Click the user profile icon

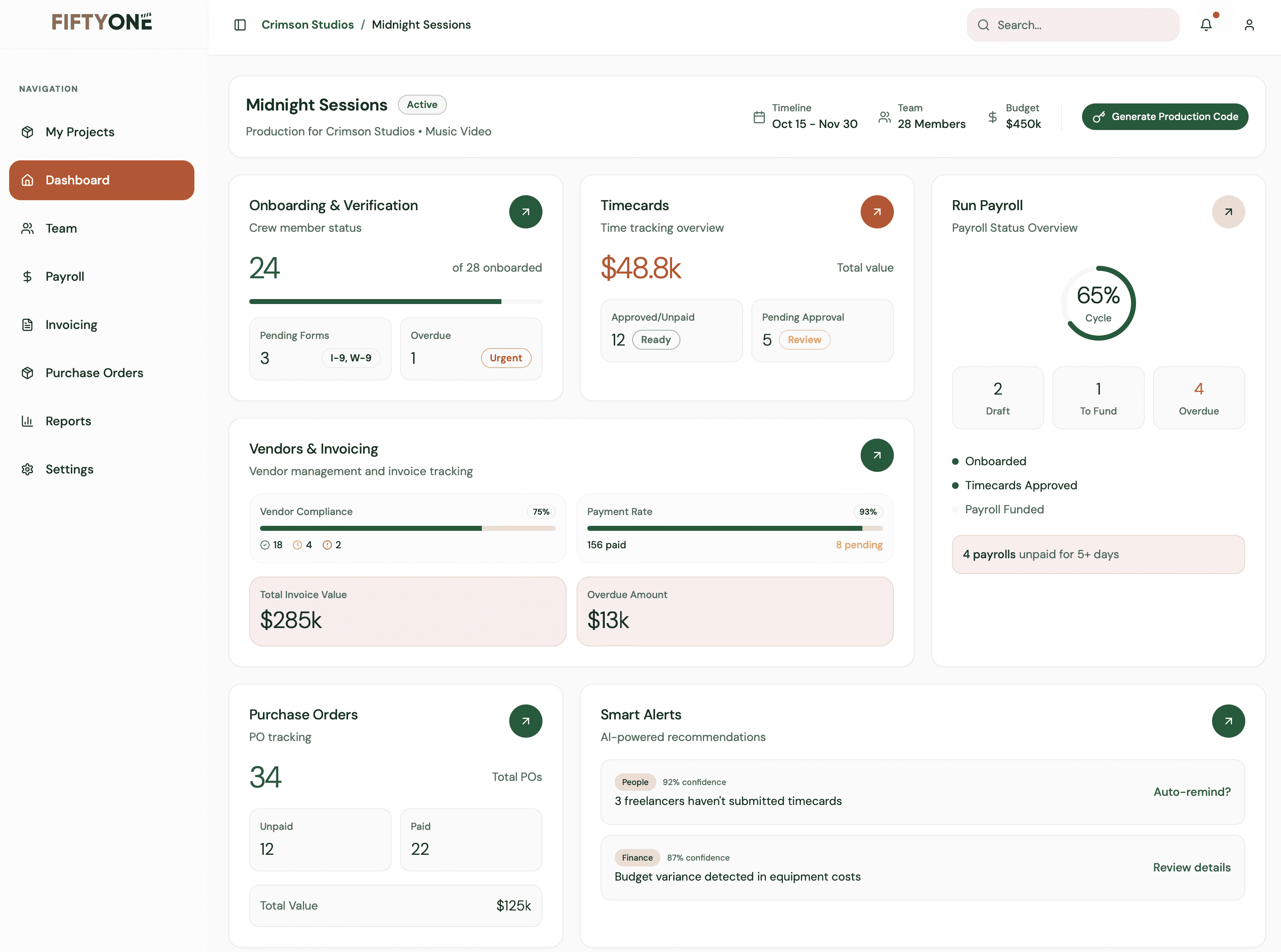coord(1249,24)
